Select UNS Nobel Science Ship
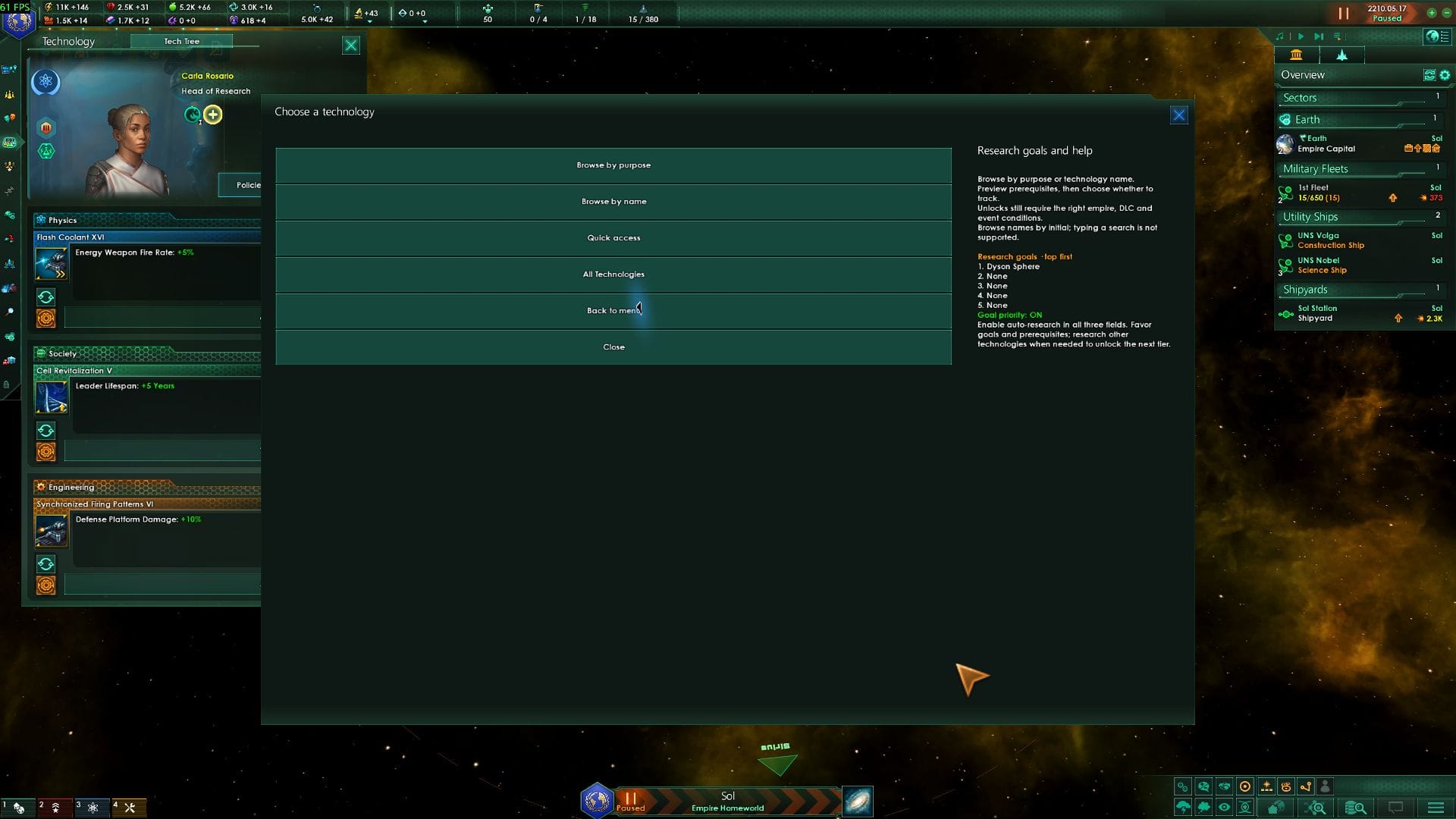Screen dimensions: 1456x819 pos(1360,265)
